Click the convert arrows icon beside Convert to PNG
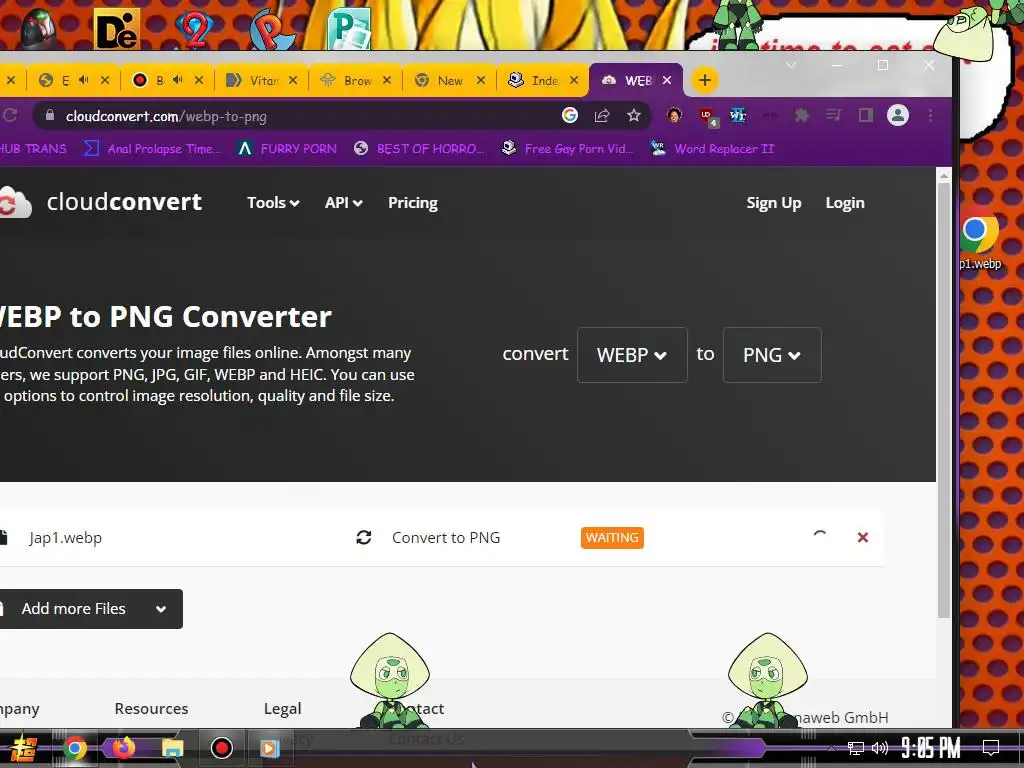 click(x=364, y=537)
